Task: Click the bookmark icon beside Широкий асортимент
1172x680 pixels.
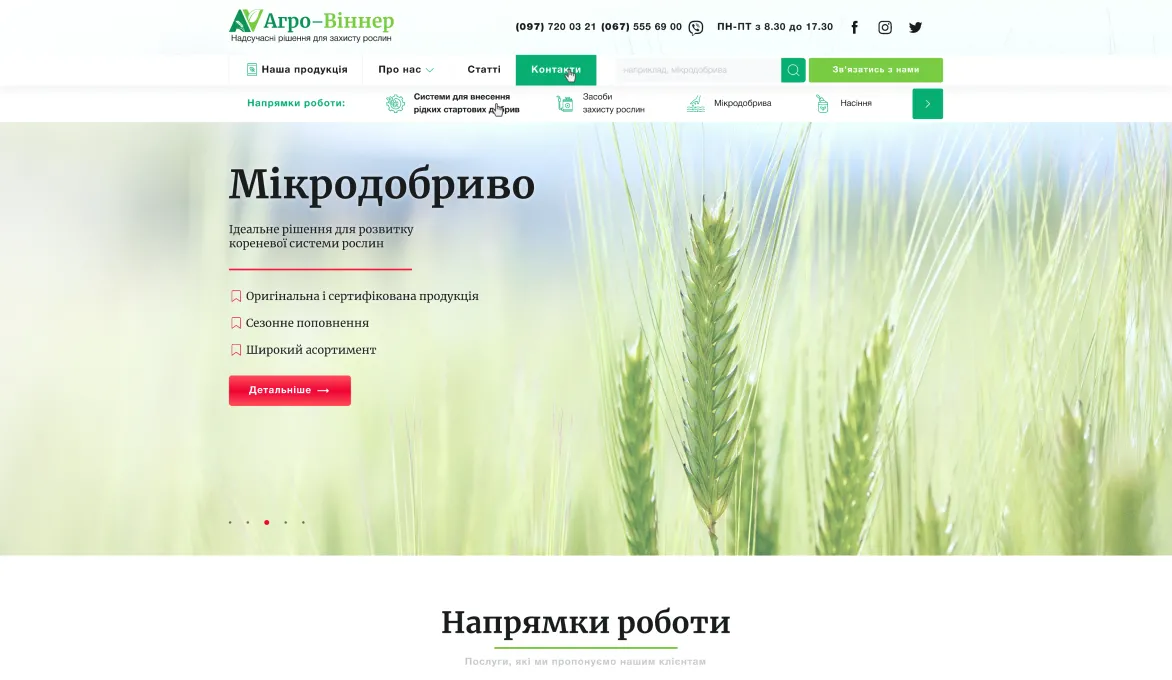Action: (x=236, y=350)
